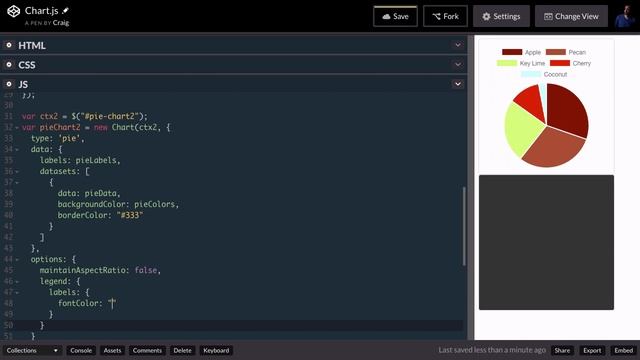Open the JS panel dropdown chevron
Image resolution: width=640 pixels, height=360 pixels.
(x=458, y=84)
